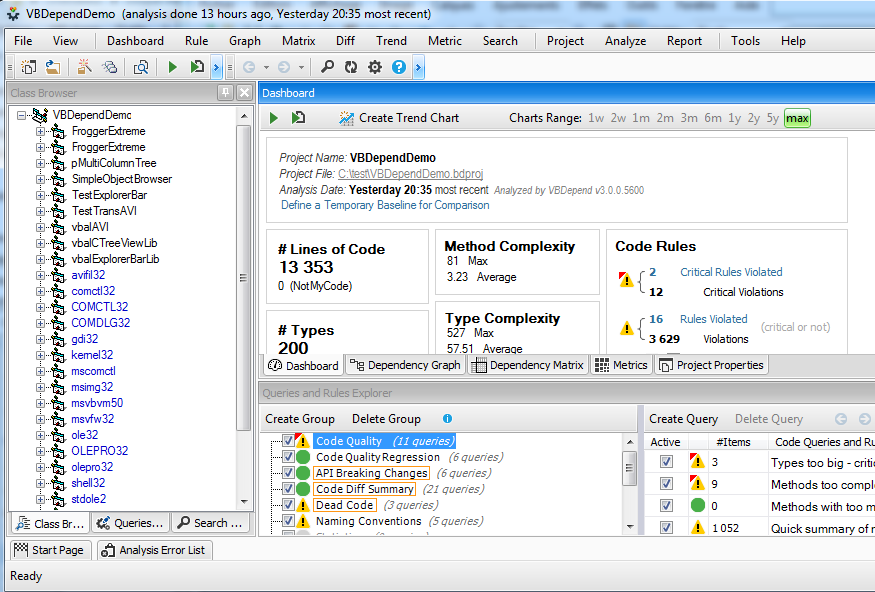Click the blue info icon beside Delete Group
Image resolution: width=875 pixels, height=592 pixels.
coord(447,419)
